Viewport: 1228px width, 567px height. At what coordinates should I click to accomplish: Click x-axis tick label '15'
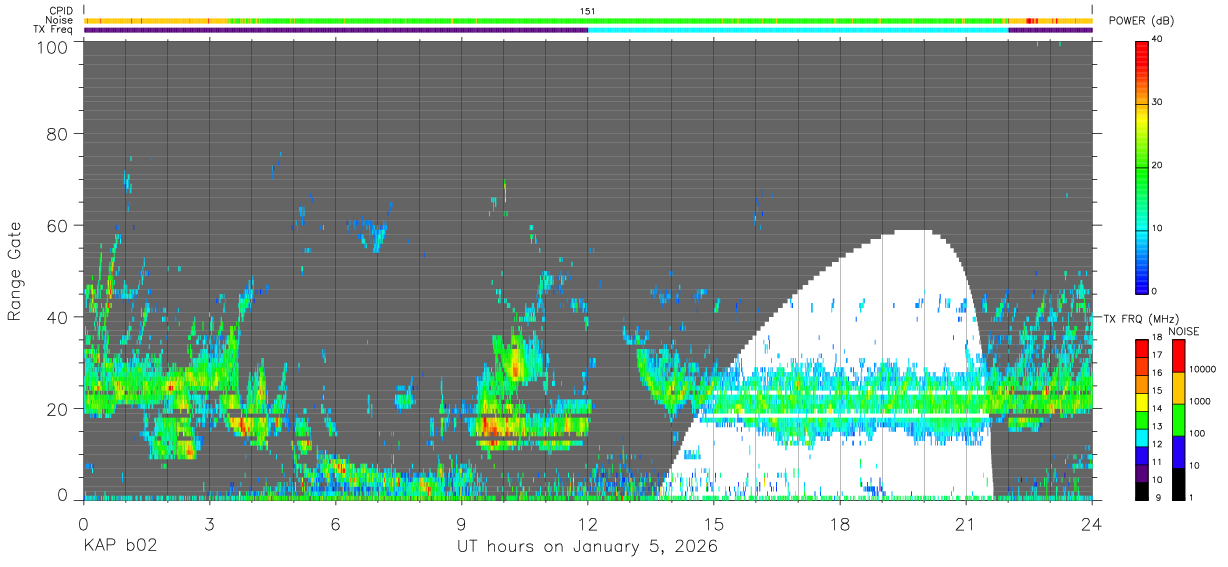point(713,525)
